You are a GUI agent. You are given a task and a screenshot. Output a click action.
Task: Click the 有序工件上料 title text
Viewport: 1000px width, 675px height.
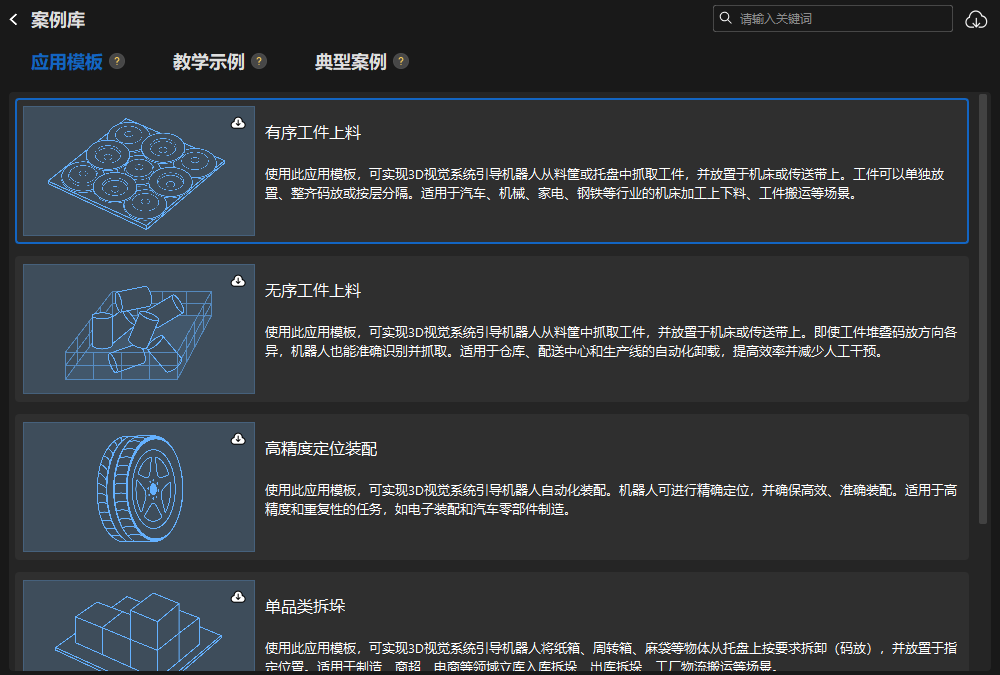(313, 133)
